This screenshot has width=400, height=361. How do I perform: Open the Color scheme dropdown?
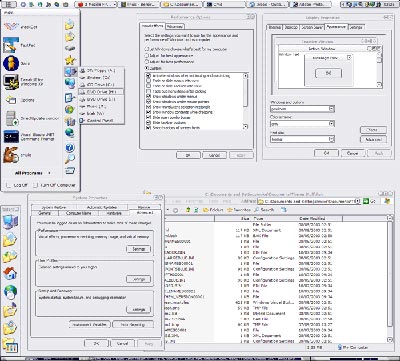pos(331,124)
